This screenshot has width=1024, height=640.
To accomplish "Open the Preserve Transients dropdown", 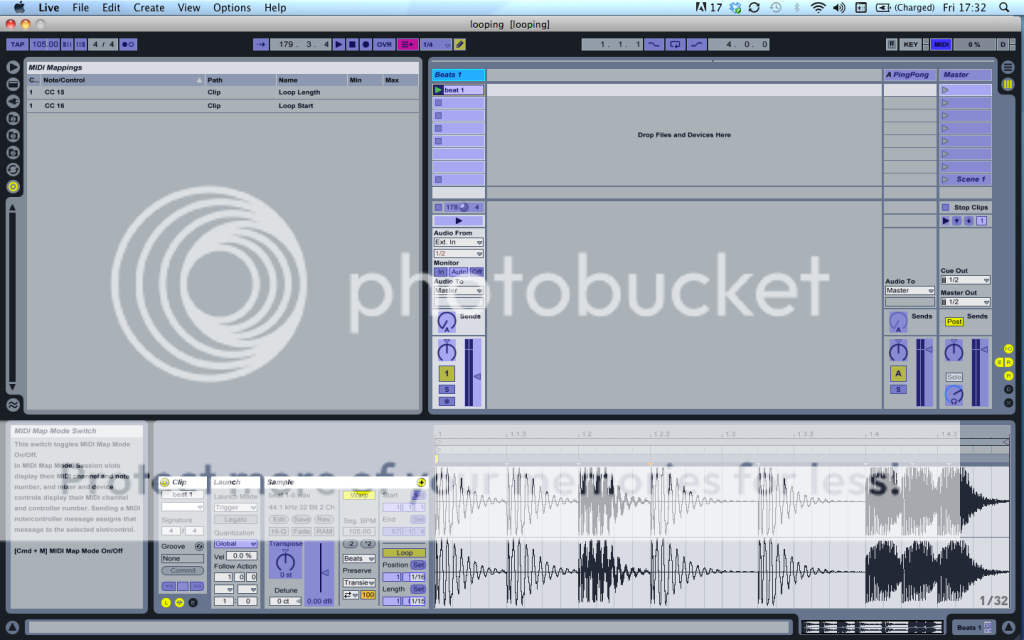I will 359,583.
